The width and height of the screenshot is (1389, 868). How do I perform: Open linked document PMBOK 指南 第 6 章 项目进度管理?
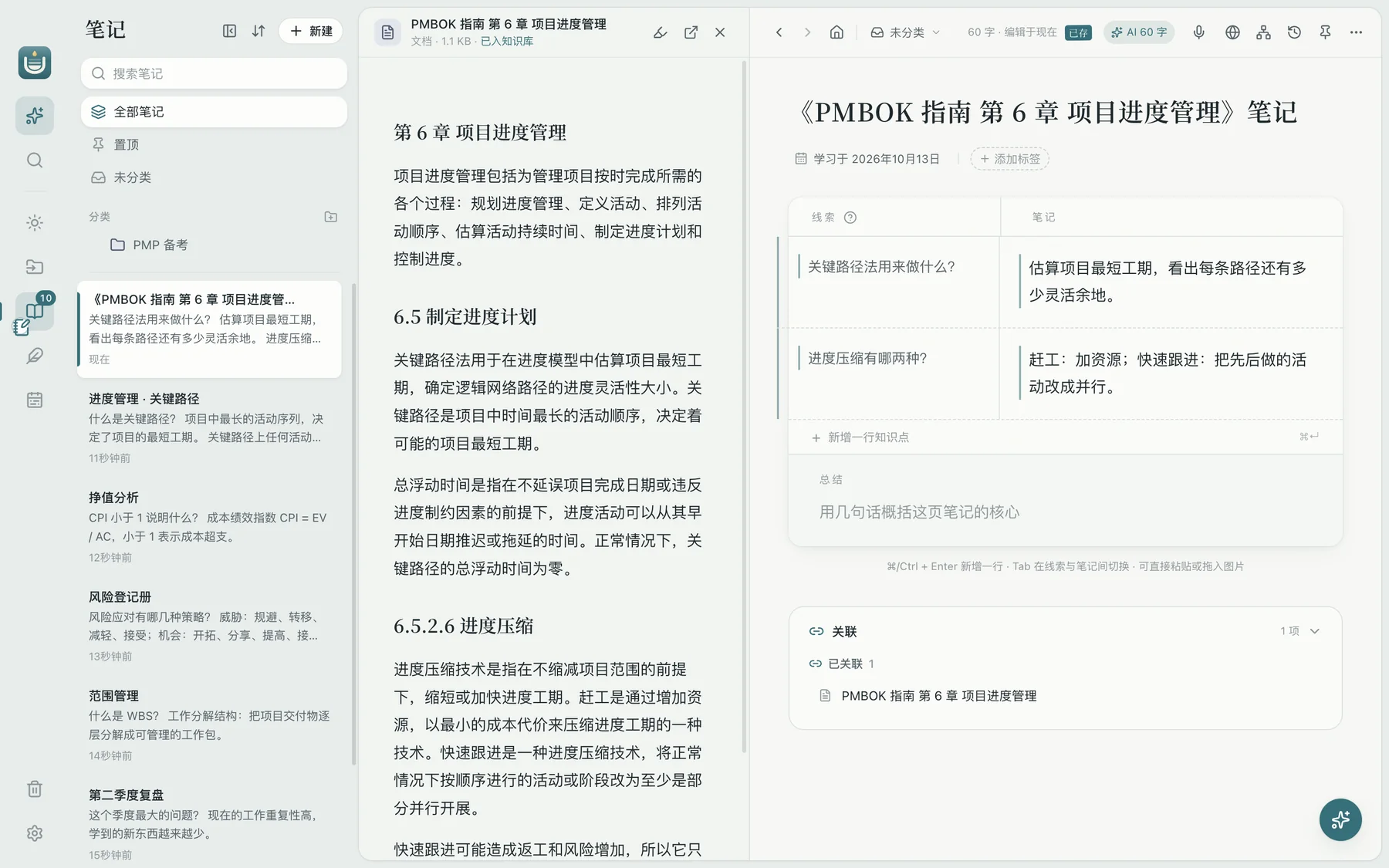pos(938,696)
